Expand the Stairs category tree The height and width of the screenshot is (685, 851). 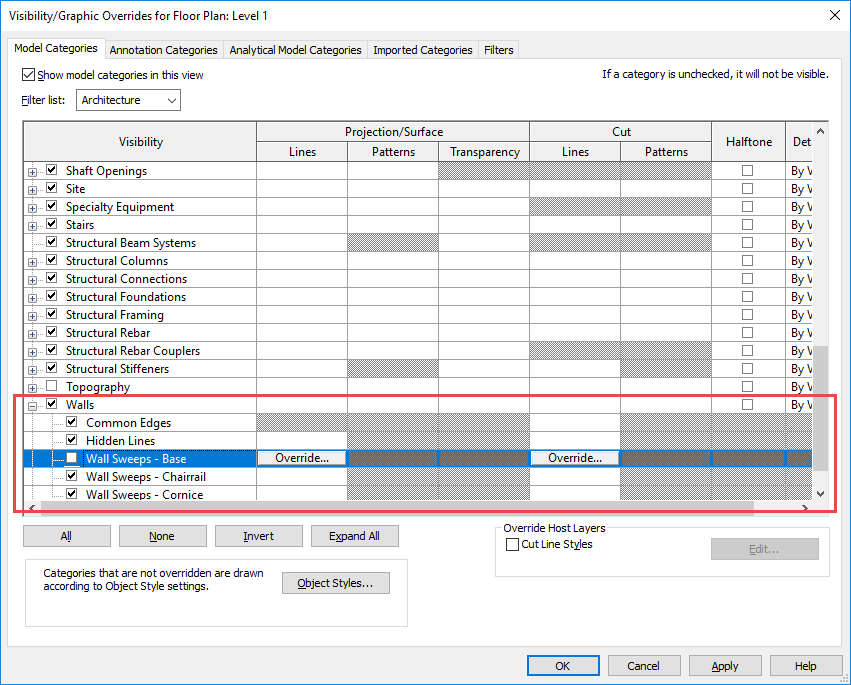tap(33, 226)
